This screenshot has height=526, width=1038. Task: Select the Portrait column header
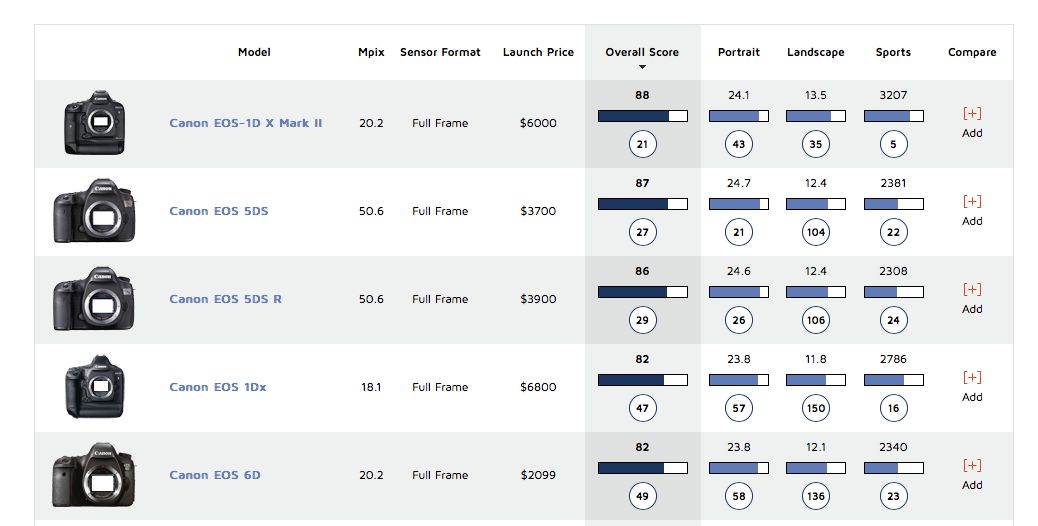739,52
